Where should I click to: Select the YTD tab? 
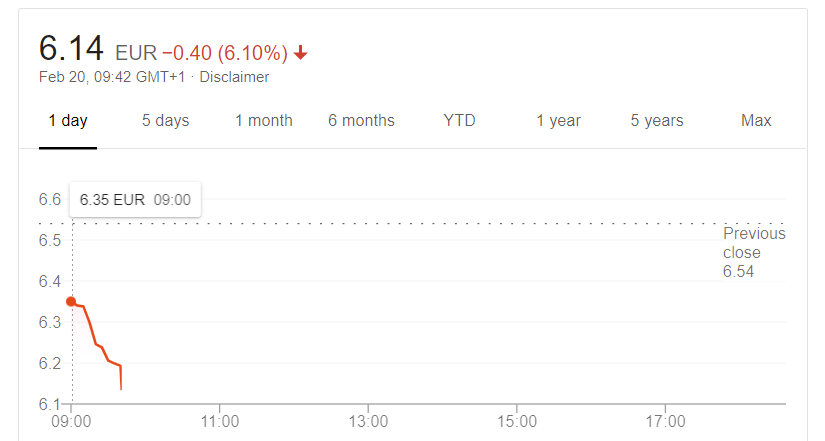point(459,121)
